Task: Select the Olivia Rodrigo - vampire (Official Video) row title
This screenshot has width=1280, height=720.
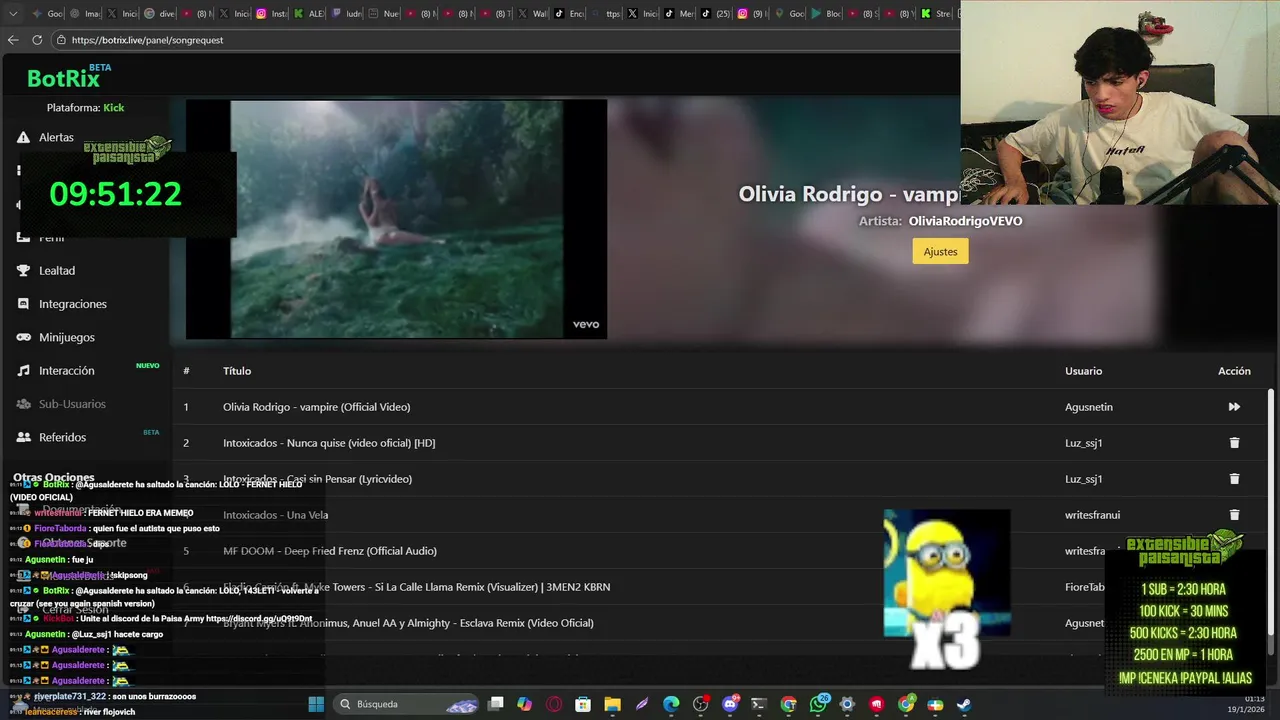Action: click(x=316, y=407)
